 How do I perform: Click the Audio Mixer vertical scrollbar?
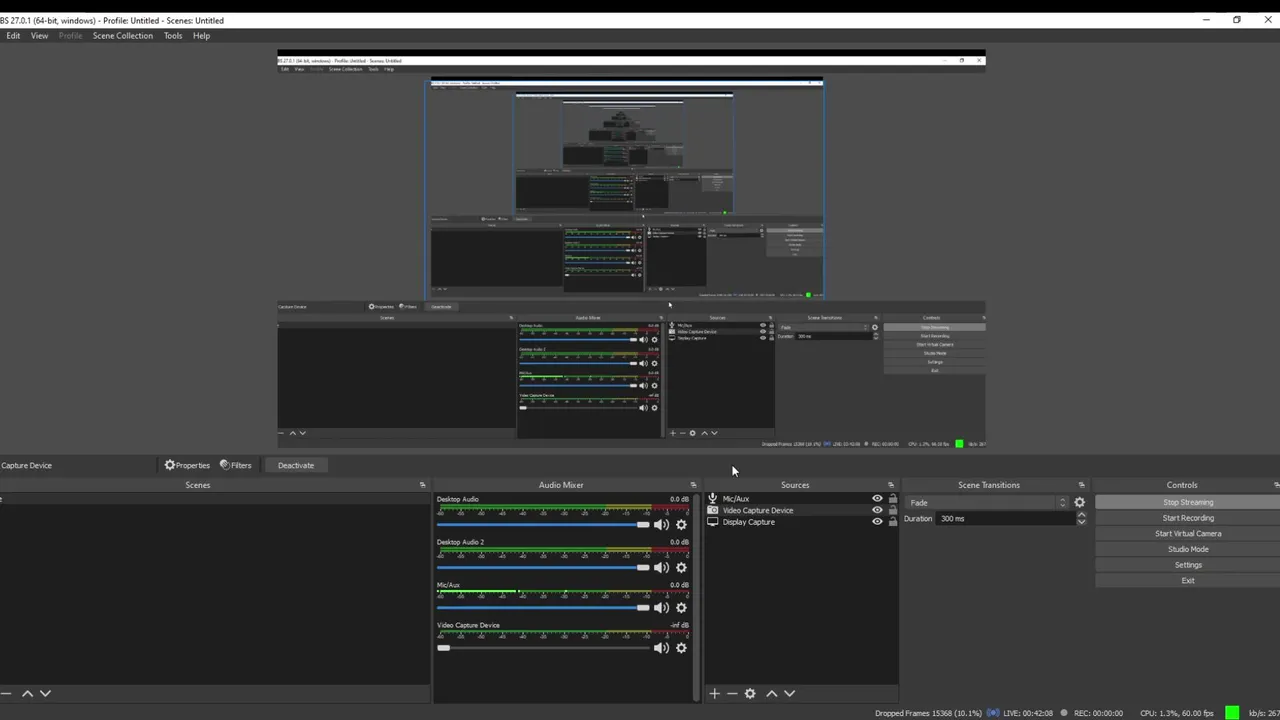[695, 597]
